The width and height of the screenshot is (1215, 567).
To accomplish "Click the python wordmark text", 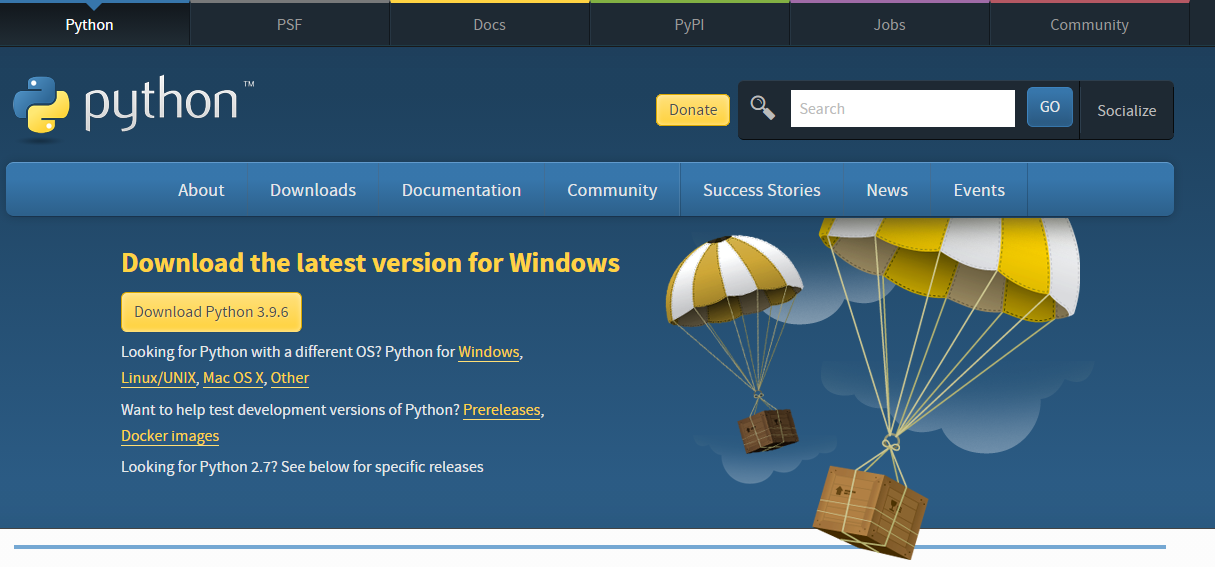I will pyautogui.click(x=161, y=105).
